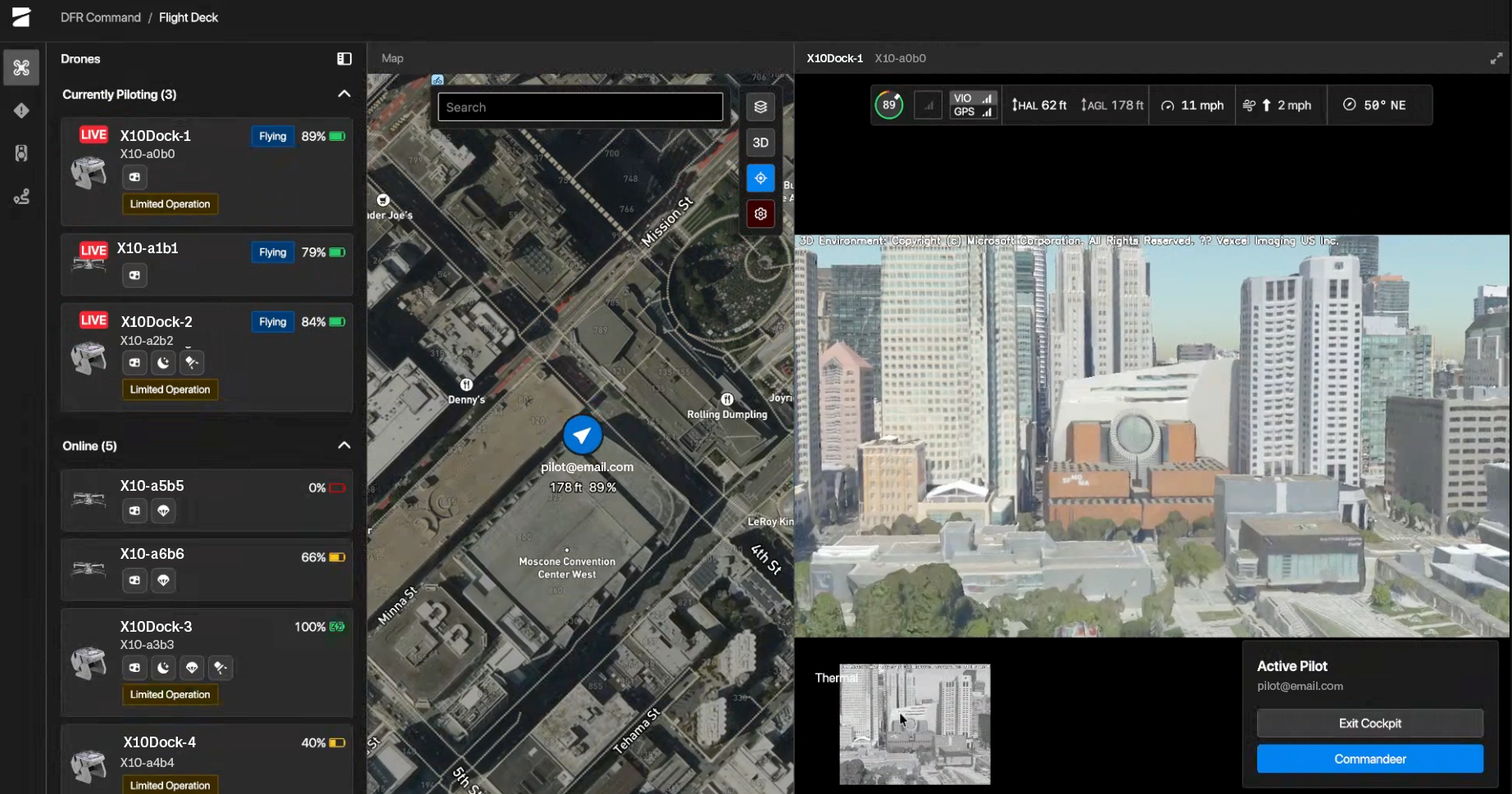
Task: Click the camera attachment icon on X10Dock-1
Action: point(134,177)
